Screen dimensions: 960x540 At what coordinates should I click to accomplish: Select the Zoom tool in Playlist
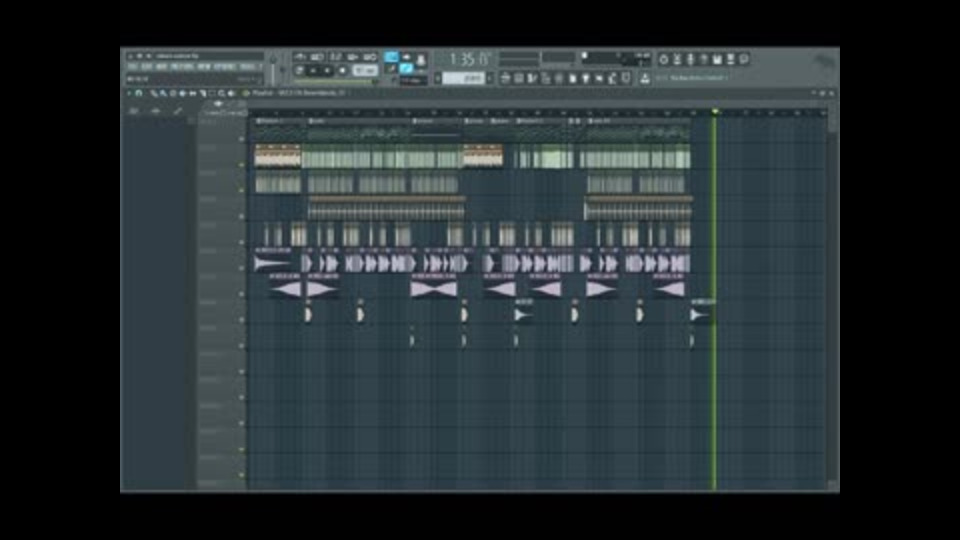[221, 93]
